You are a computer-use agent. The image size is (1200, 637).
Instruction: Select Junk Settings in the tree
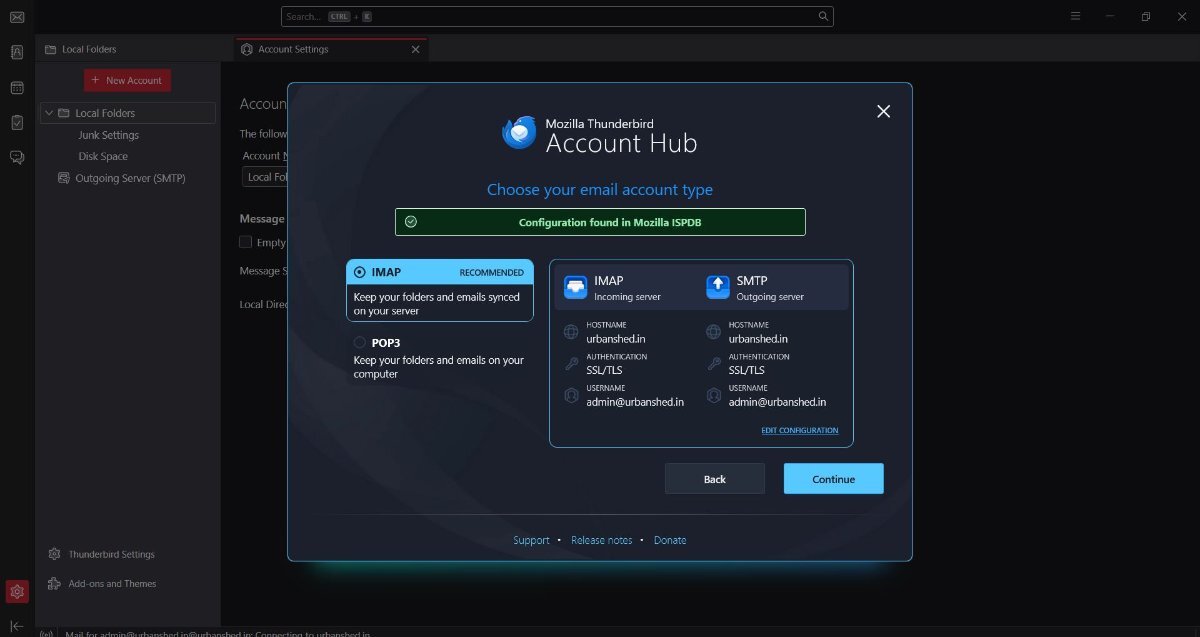[x=109, y=135]
